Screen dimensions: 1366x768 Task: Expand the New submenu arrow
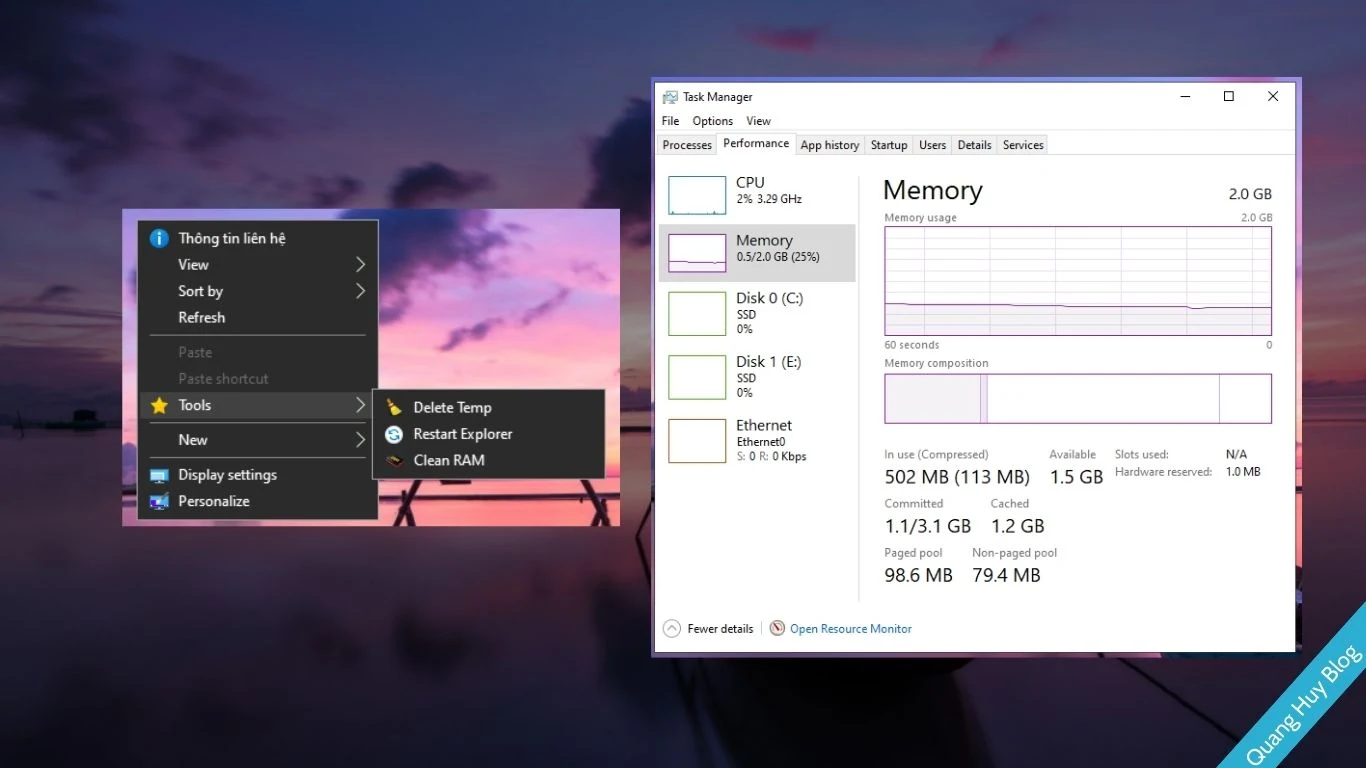pyautogui.click(x=360, y=440)
